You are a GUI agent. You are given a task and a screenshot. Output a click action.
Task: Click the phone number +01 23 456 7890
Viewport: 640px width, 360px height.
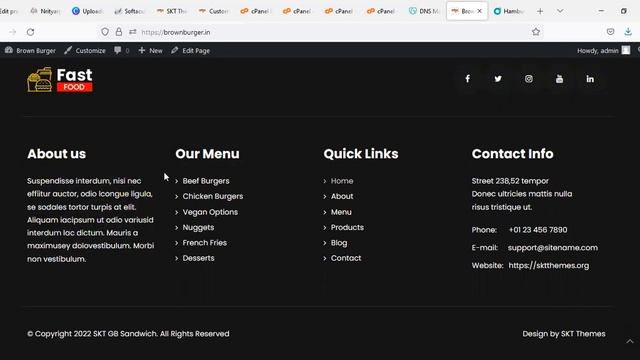pyautogui.click(x=538, y=230)
